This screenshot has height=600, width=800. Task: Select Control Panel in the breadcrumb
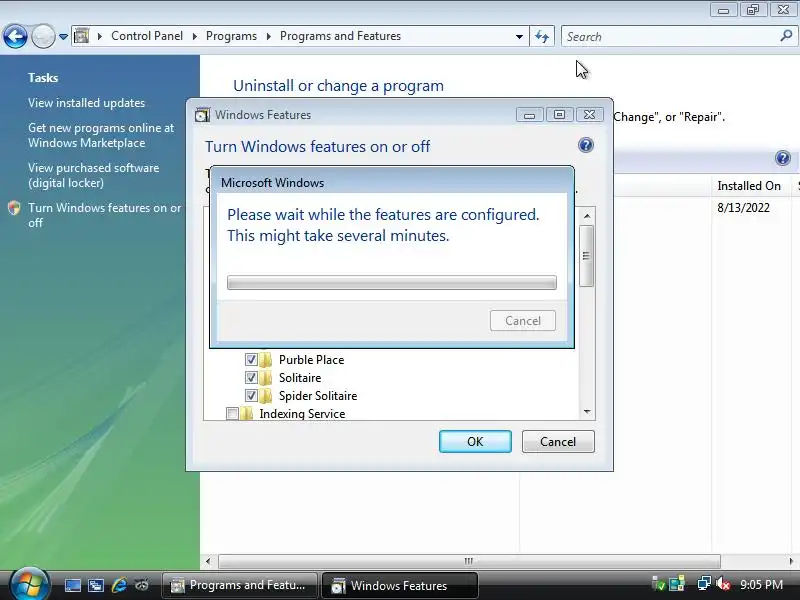point(147,36)
